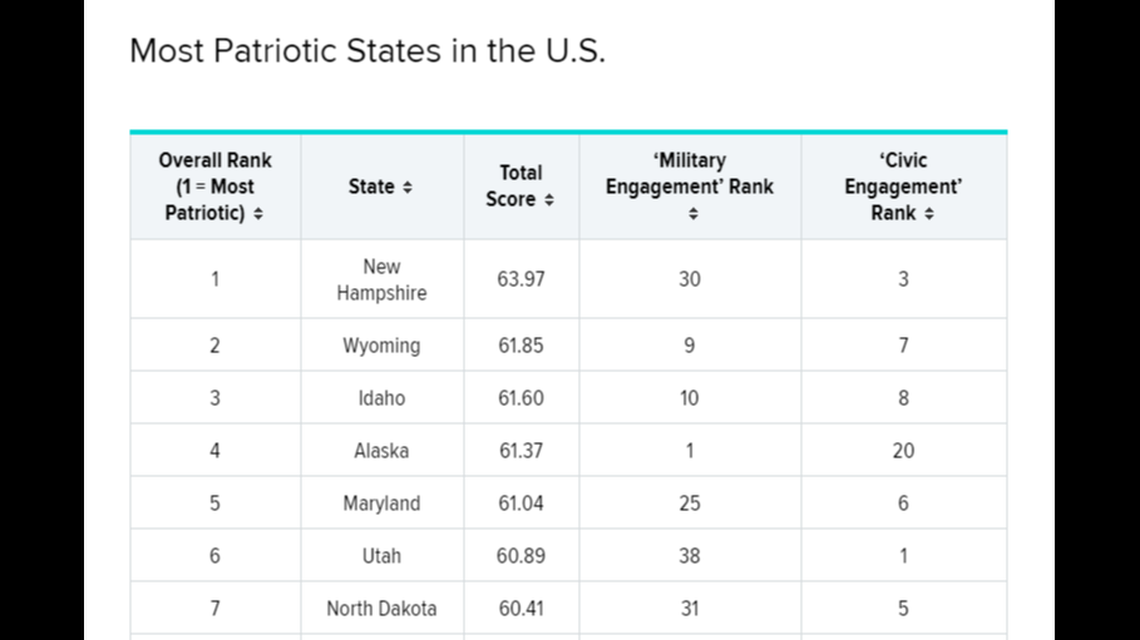The height and width of the screenshot is (640, 1140).
Task: Click the Wyoming state cell
Action: pyautogui.click(x=381, y=346)
